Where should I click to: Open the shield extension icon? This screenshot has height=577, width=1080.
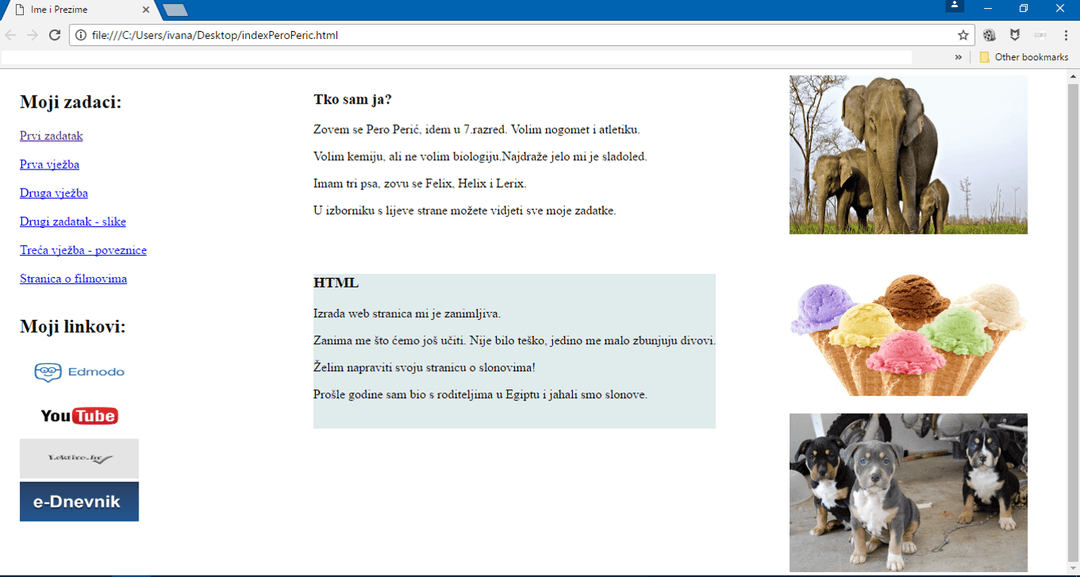tap(1015, 35)
